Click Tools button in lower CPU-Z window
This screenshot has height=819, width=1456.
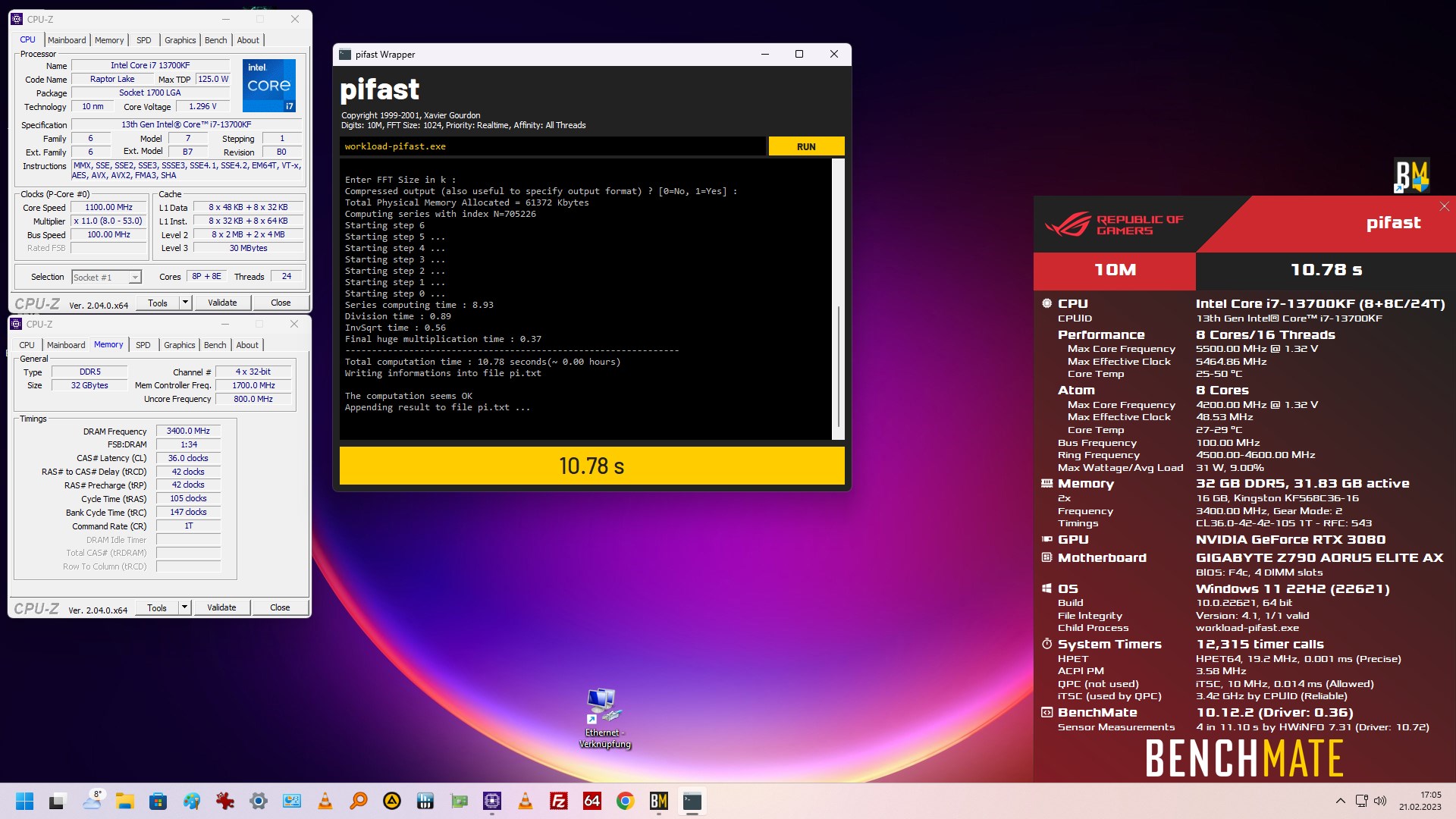click(x=157, y=607)
